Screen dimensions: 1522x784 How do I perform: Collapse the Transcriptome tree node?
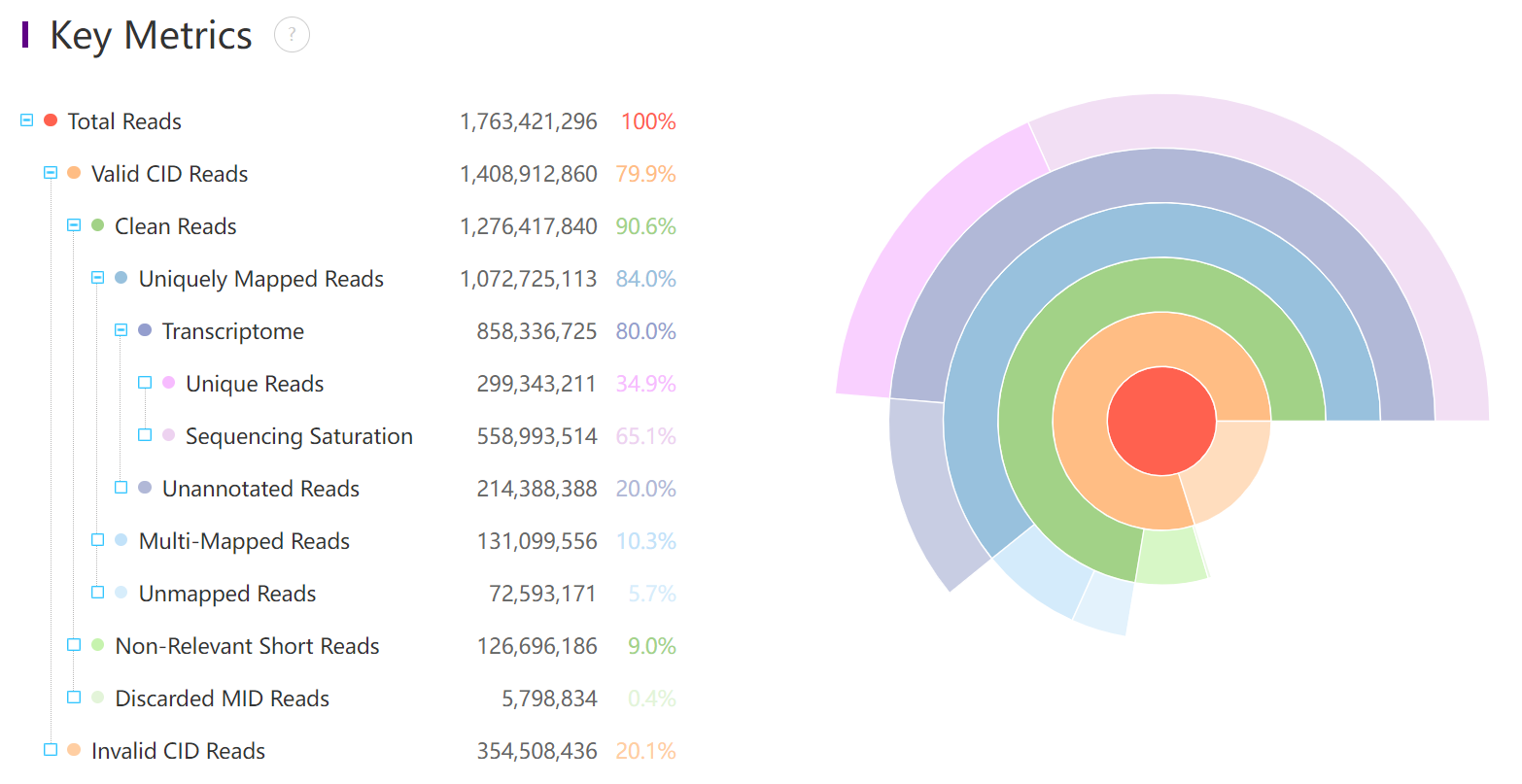coord(121,330)
